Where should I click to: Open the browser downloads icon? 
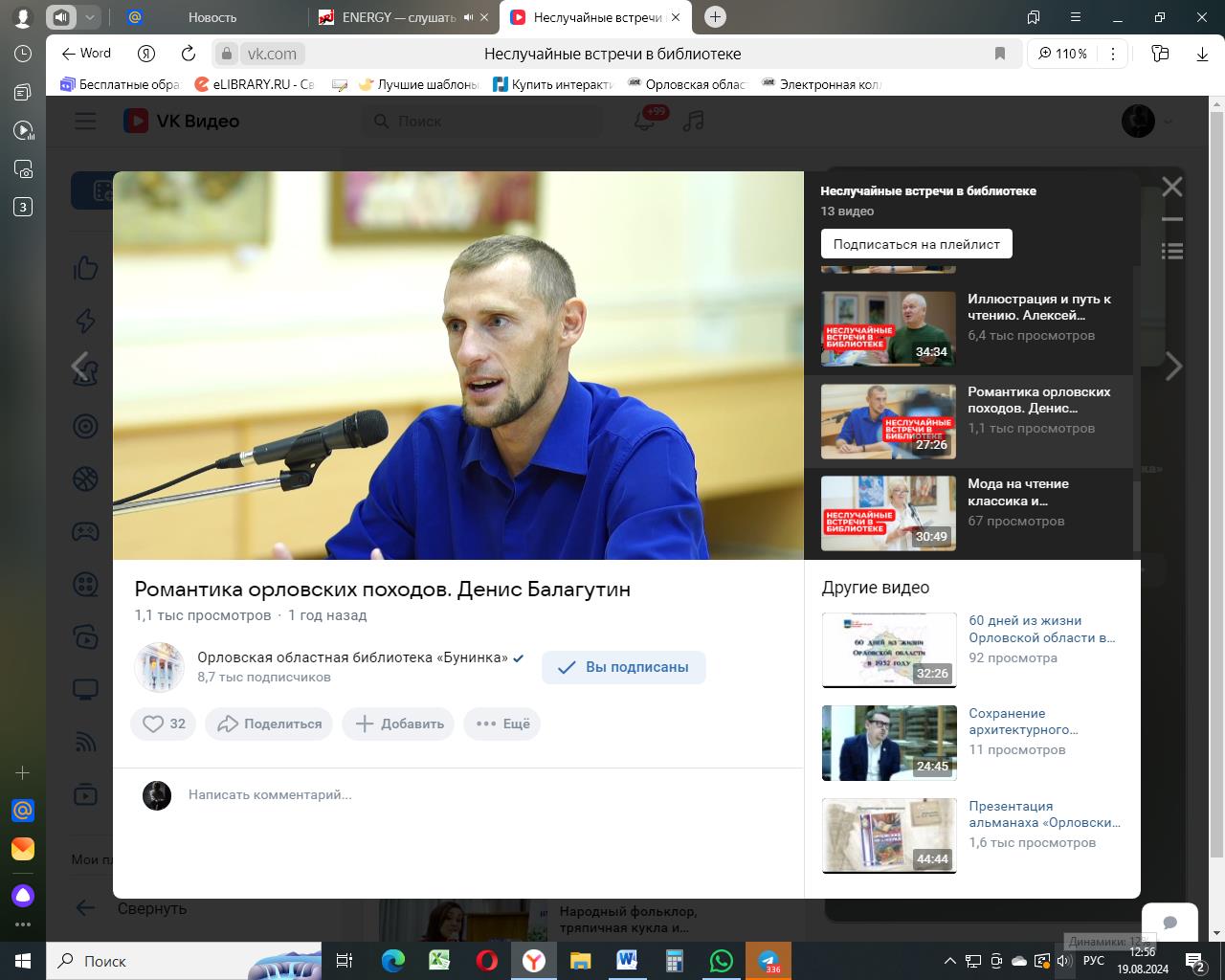pyautogui.click(x=1202, y=54)
